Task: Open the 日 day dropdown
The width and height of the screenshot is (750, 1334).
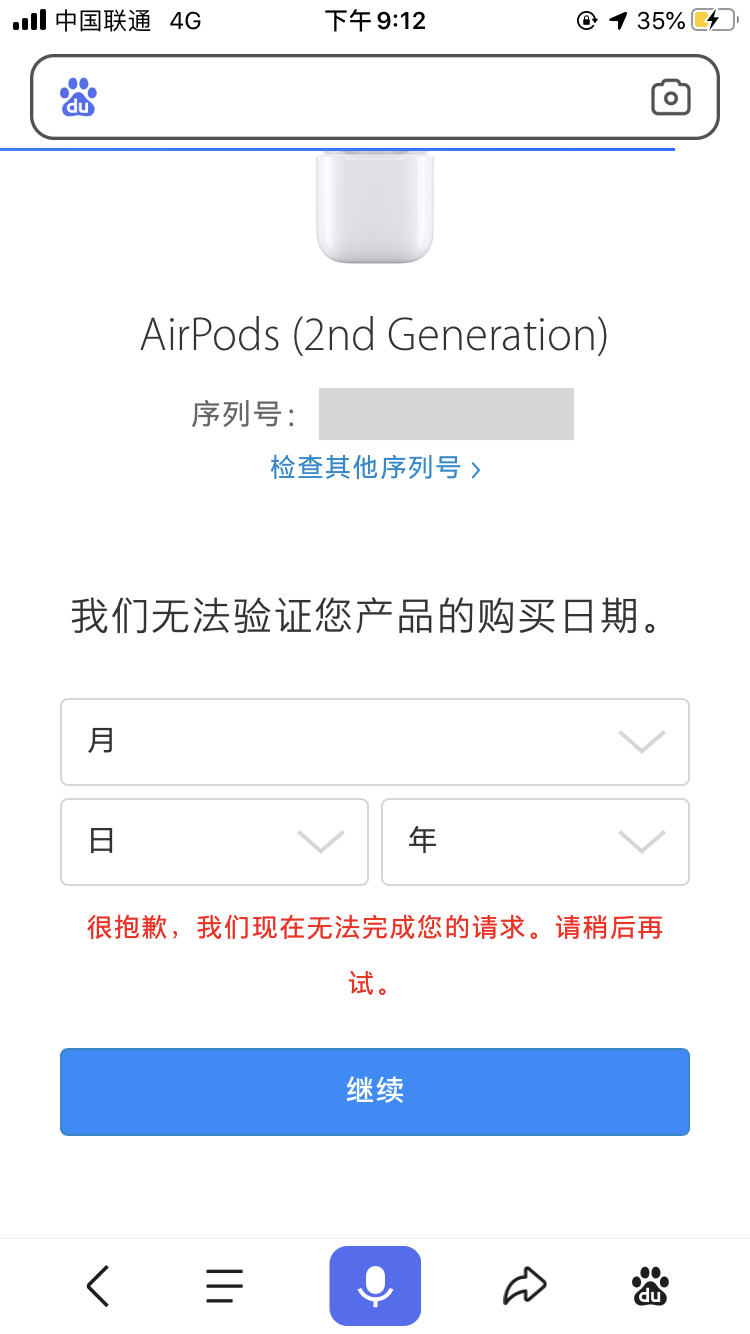Action: tap(214, 841)
